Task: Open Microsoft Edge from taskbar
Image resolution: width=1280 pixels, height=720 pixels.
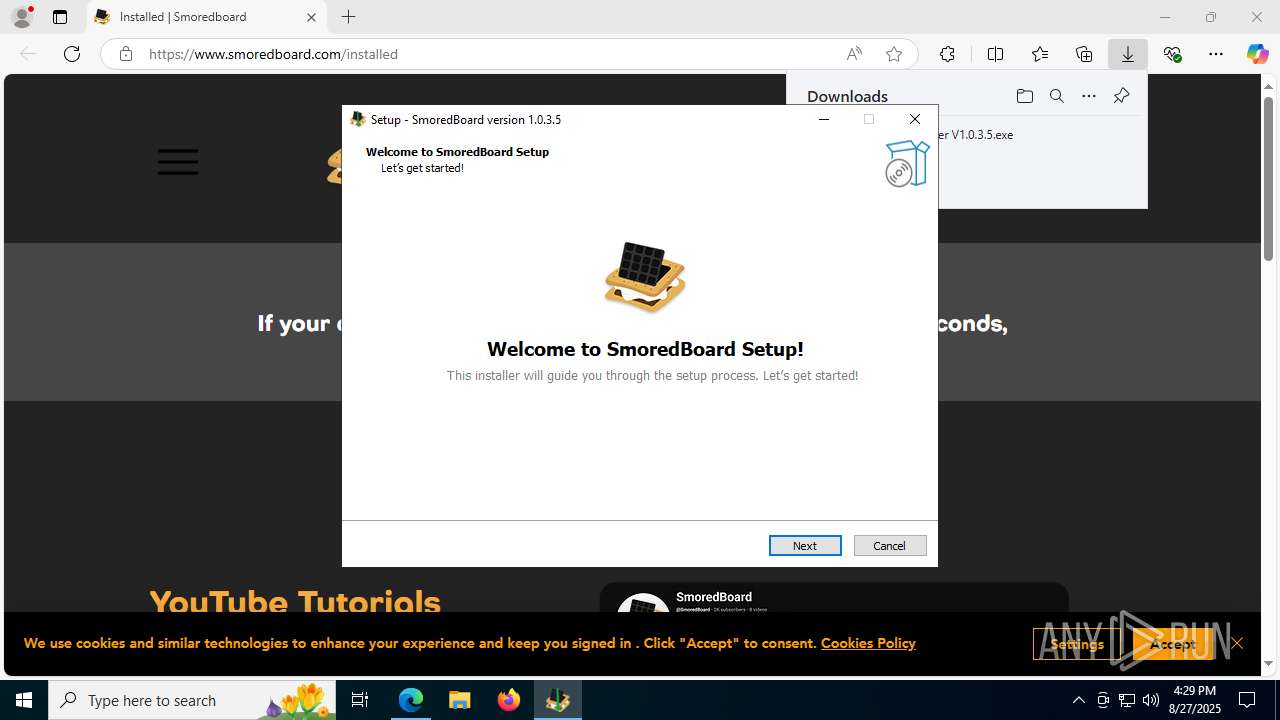Action: click(411, 700)
